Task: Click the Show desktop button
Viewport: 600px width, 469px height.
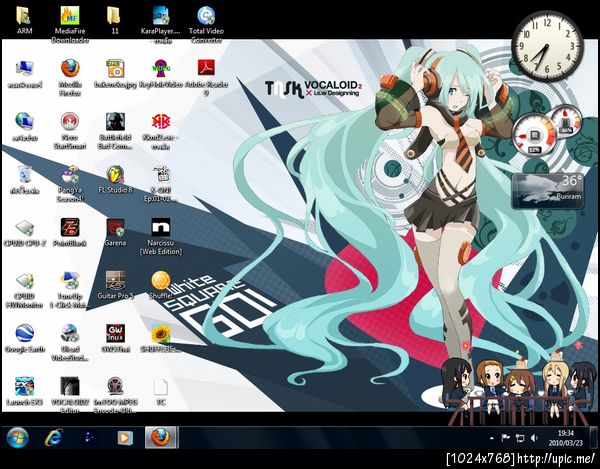Action: 594,438
